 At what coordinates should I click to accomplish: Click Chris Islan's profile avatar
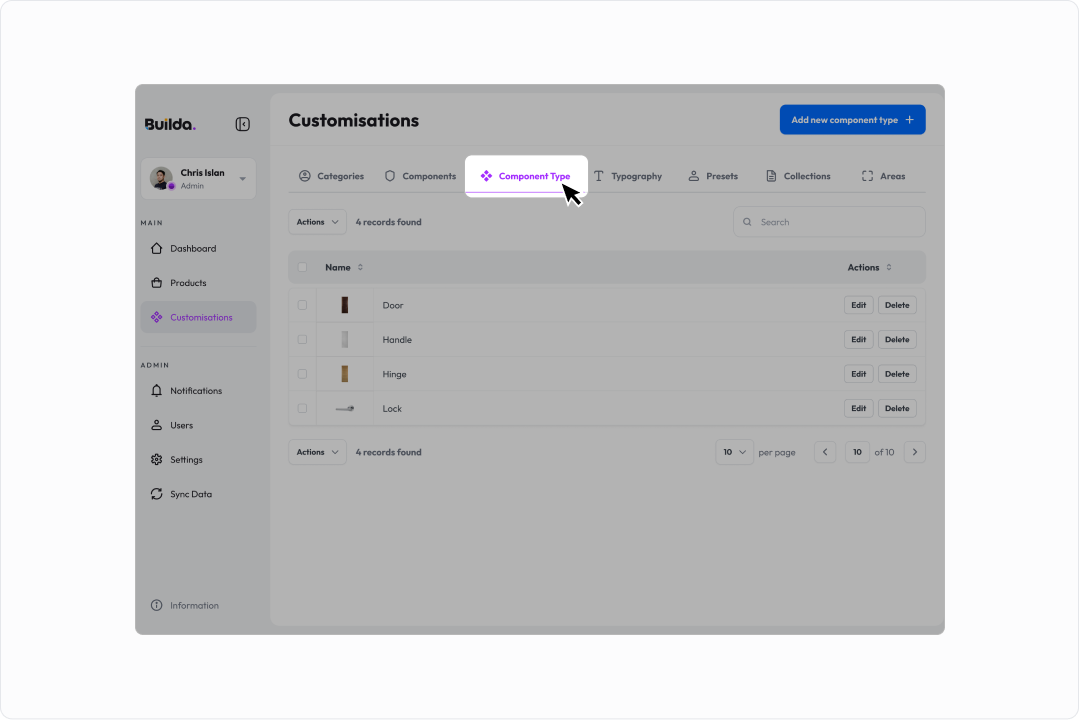point(161,178)
